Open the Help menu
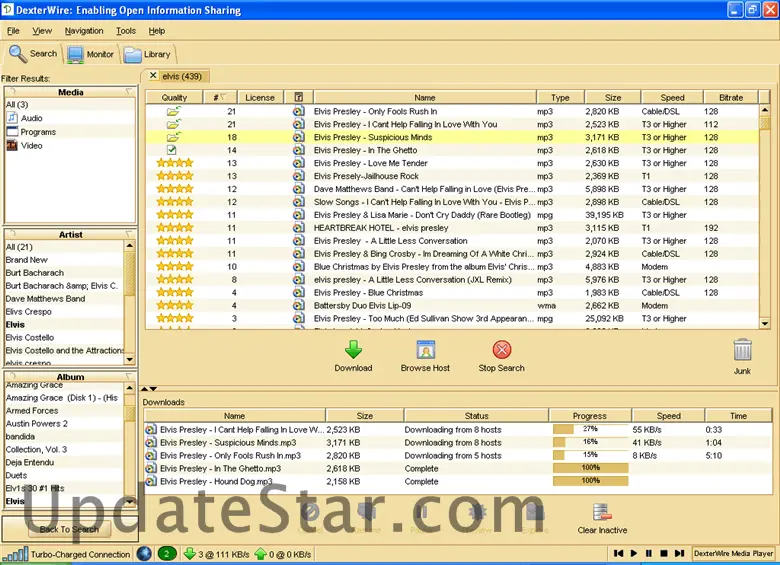This screenshot has height=565, width=780. [x=156, y=31]
